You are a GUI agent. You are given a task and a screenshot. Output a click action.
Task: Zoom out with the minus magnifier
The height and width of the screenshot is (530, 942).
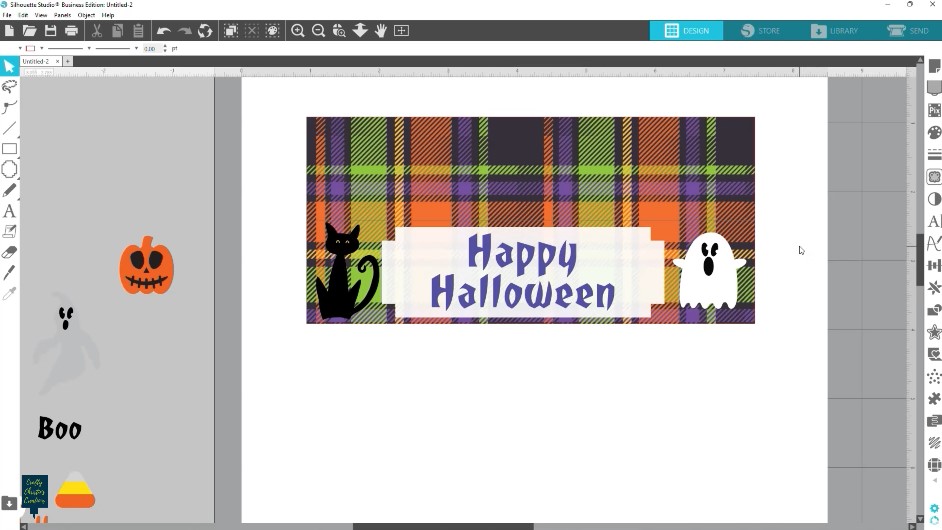[318, 31]
